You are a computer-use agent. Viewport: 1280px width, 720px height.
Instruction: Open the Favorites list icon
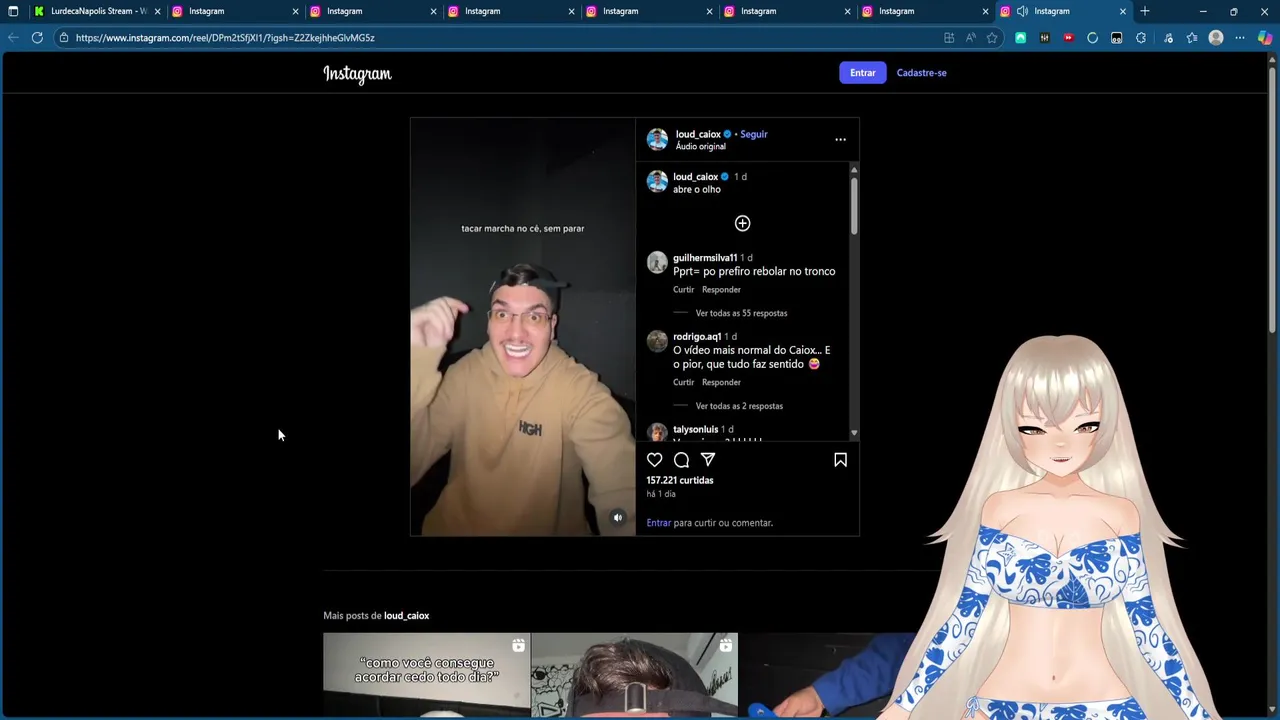[1192, 38]
